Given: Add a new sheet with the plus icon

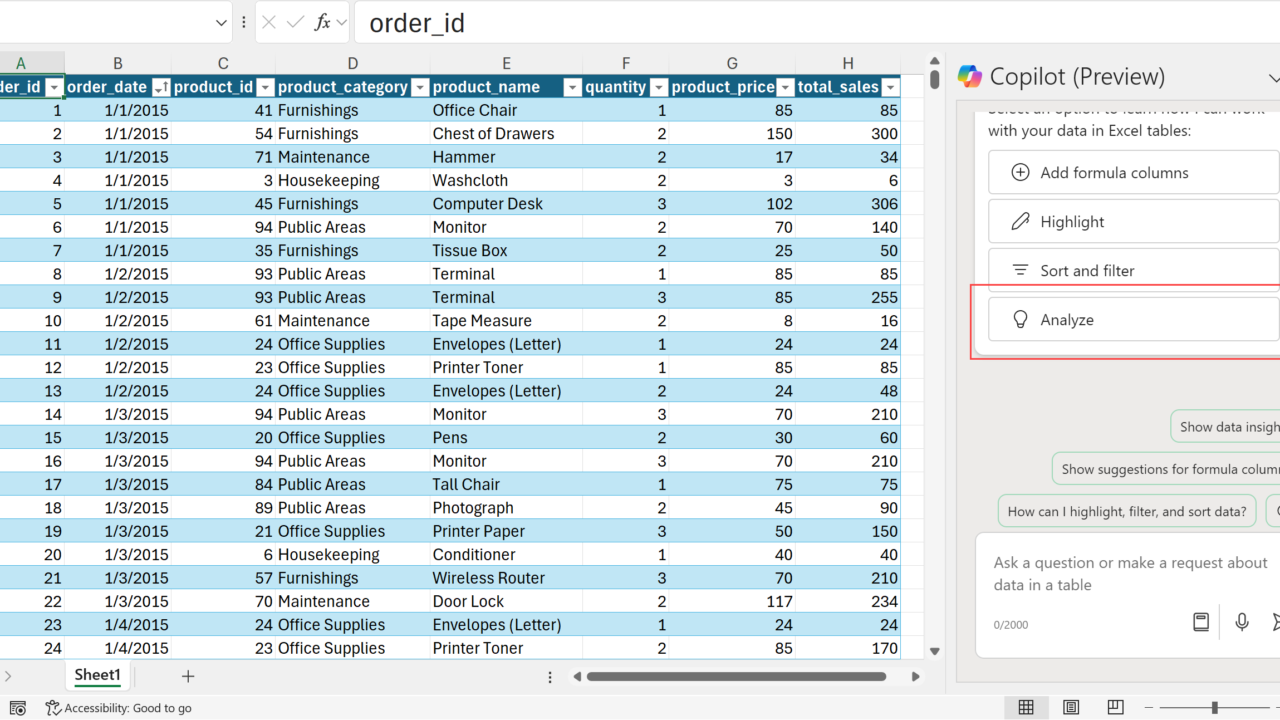Looking at the screenshot, I should point(187,676).
